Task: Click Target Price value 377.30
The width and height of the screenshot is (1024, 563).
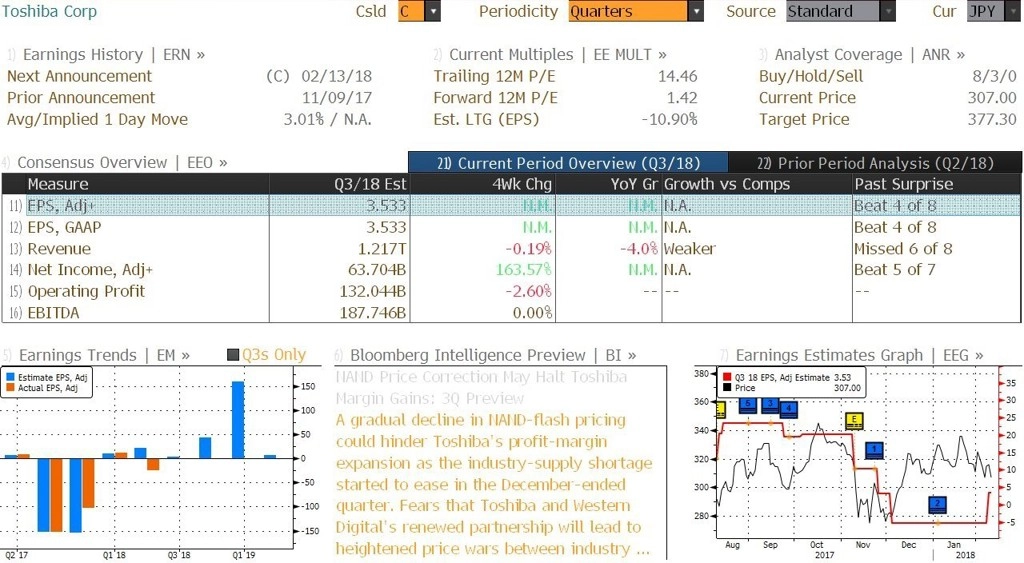Action: pos(992,120)
